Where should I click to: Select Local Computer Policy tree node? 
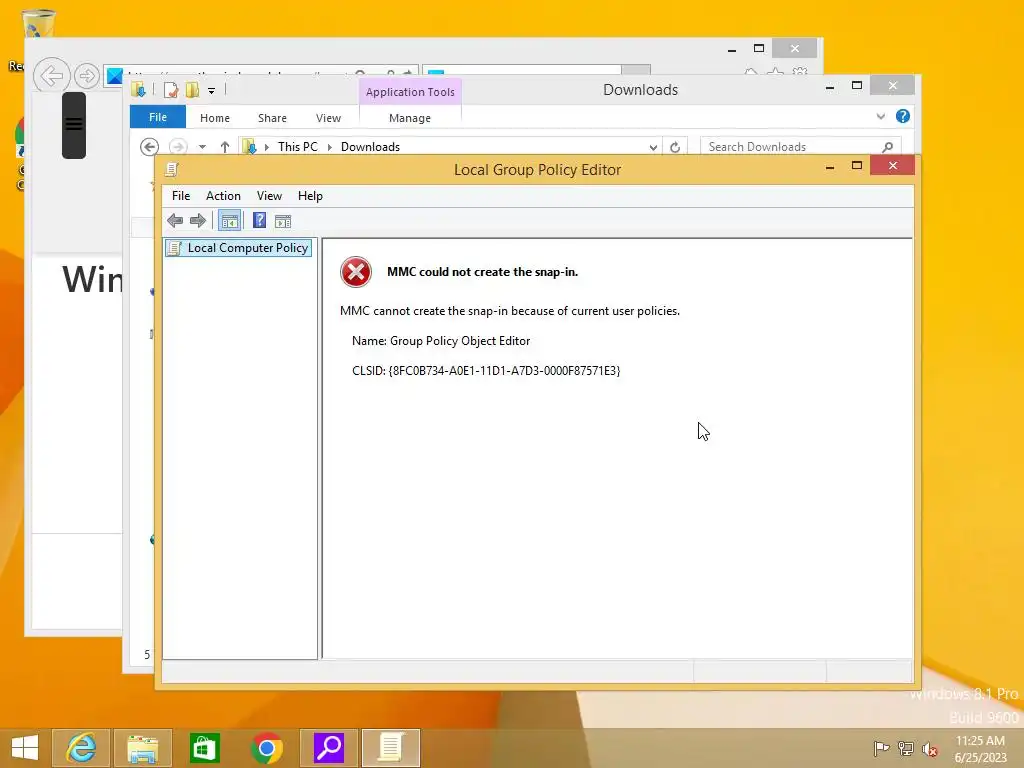tap(238, 248)
